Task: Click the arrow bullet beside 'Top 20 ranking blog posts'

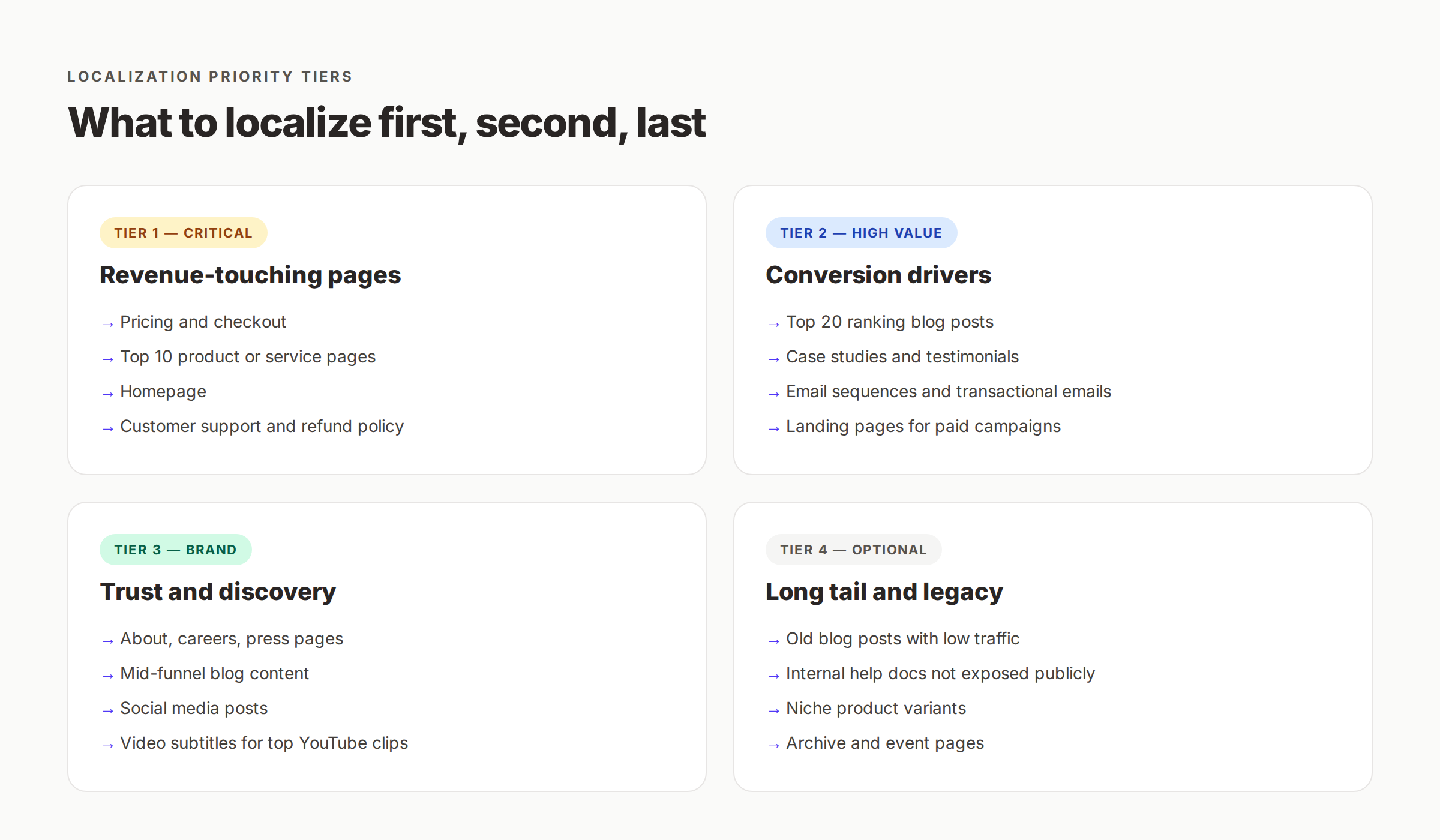Action: (774, 325)
